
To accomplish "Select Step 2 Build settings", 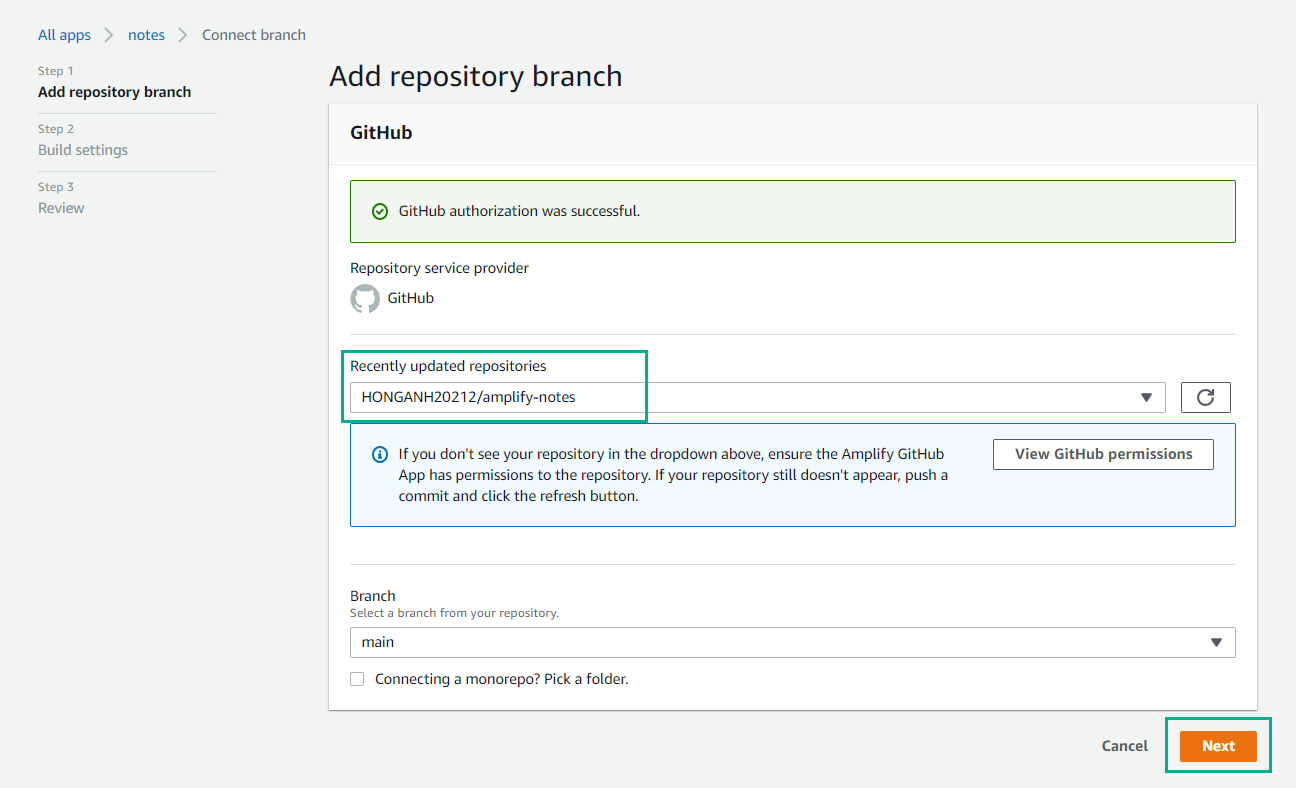I will point(83,150).
